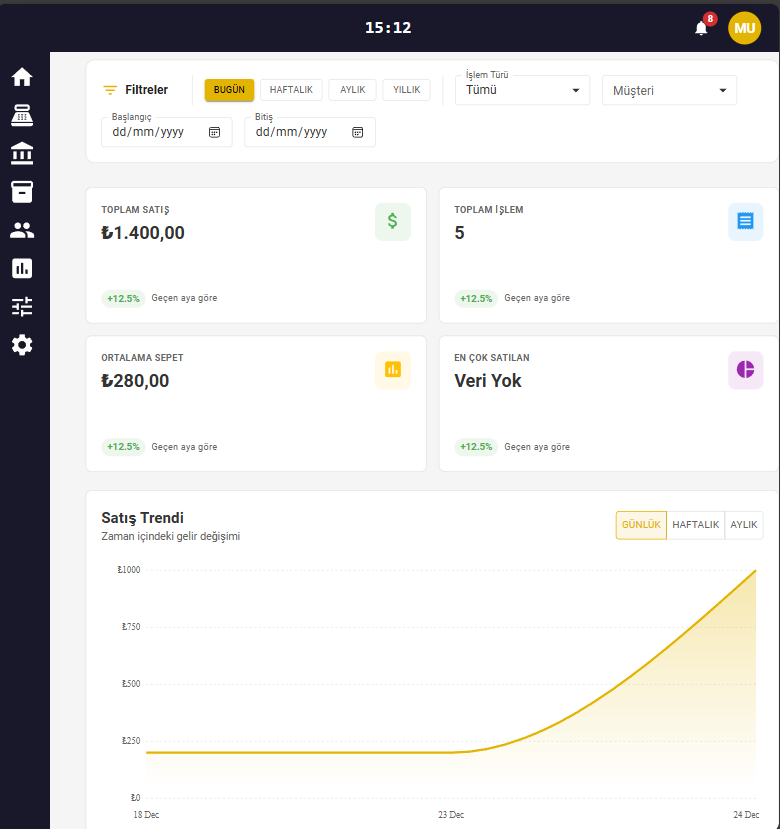Viewport: 780px width, 829px height.
Task: Click the notification bell icon
Action: coord(701,28)
